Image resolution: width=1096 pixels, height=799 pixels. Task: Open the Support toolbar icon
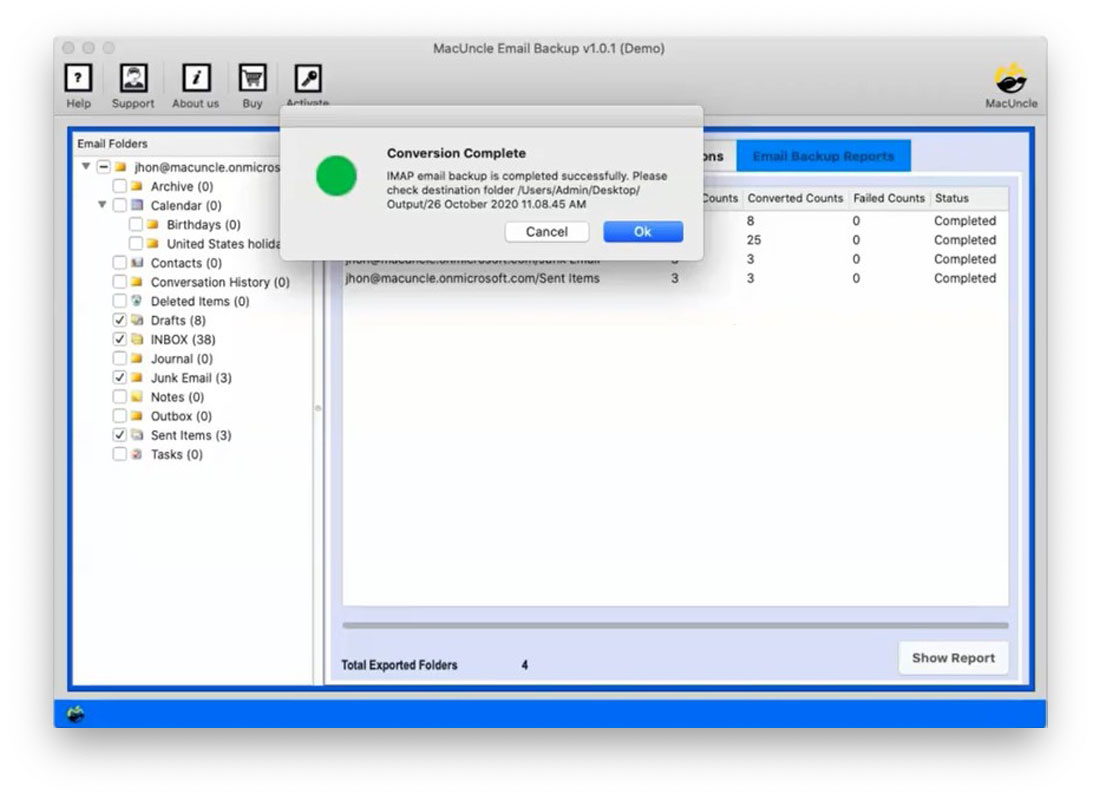point(133,78)
